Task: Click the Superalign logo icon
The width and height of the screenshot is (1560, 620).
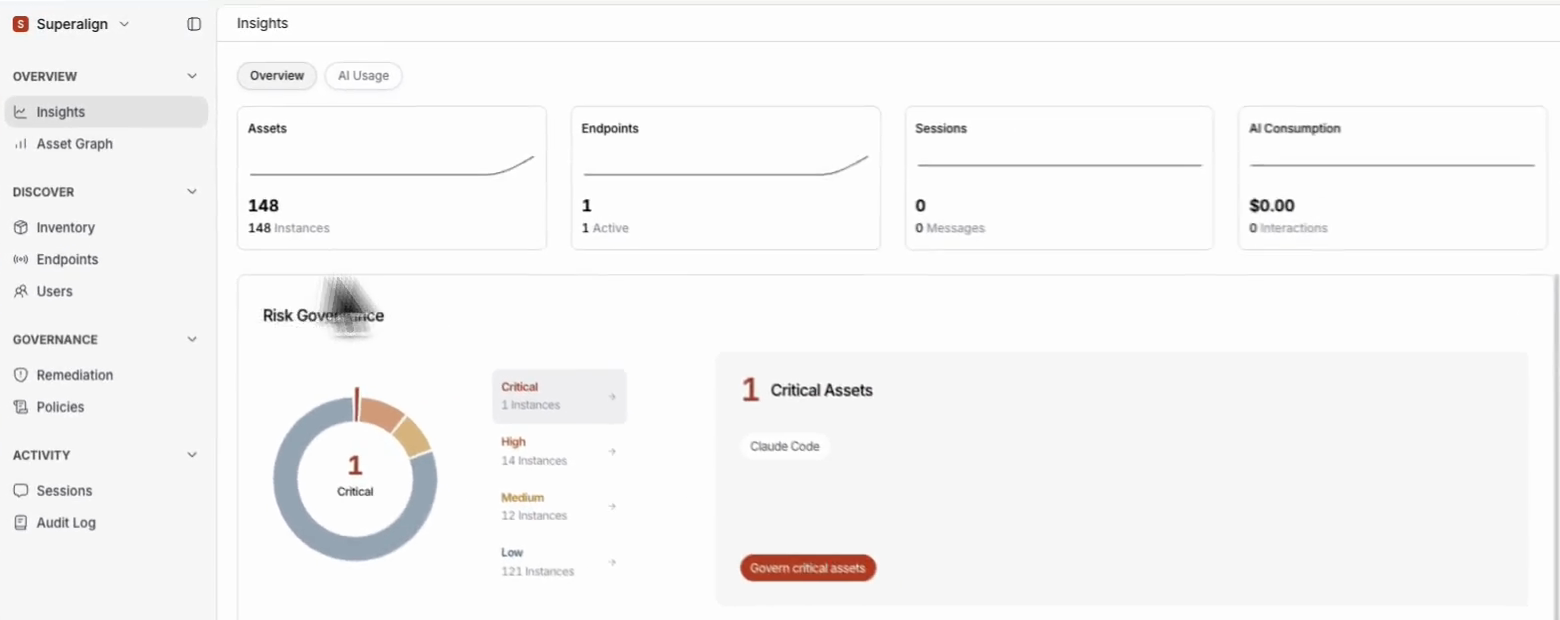Action: pyautogui.click(x=20, y=24)
